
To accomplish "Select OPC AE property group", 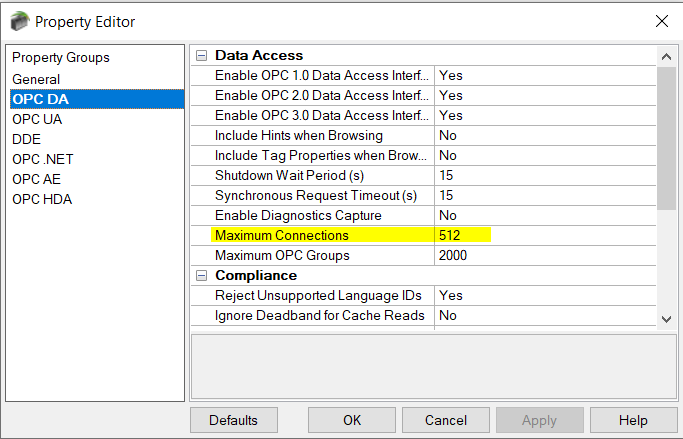I will pos(36,179).
